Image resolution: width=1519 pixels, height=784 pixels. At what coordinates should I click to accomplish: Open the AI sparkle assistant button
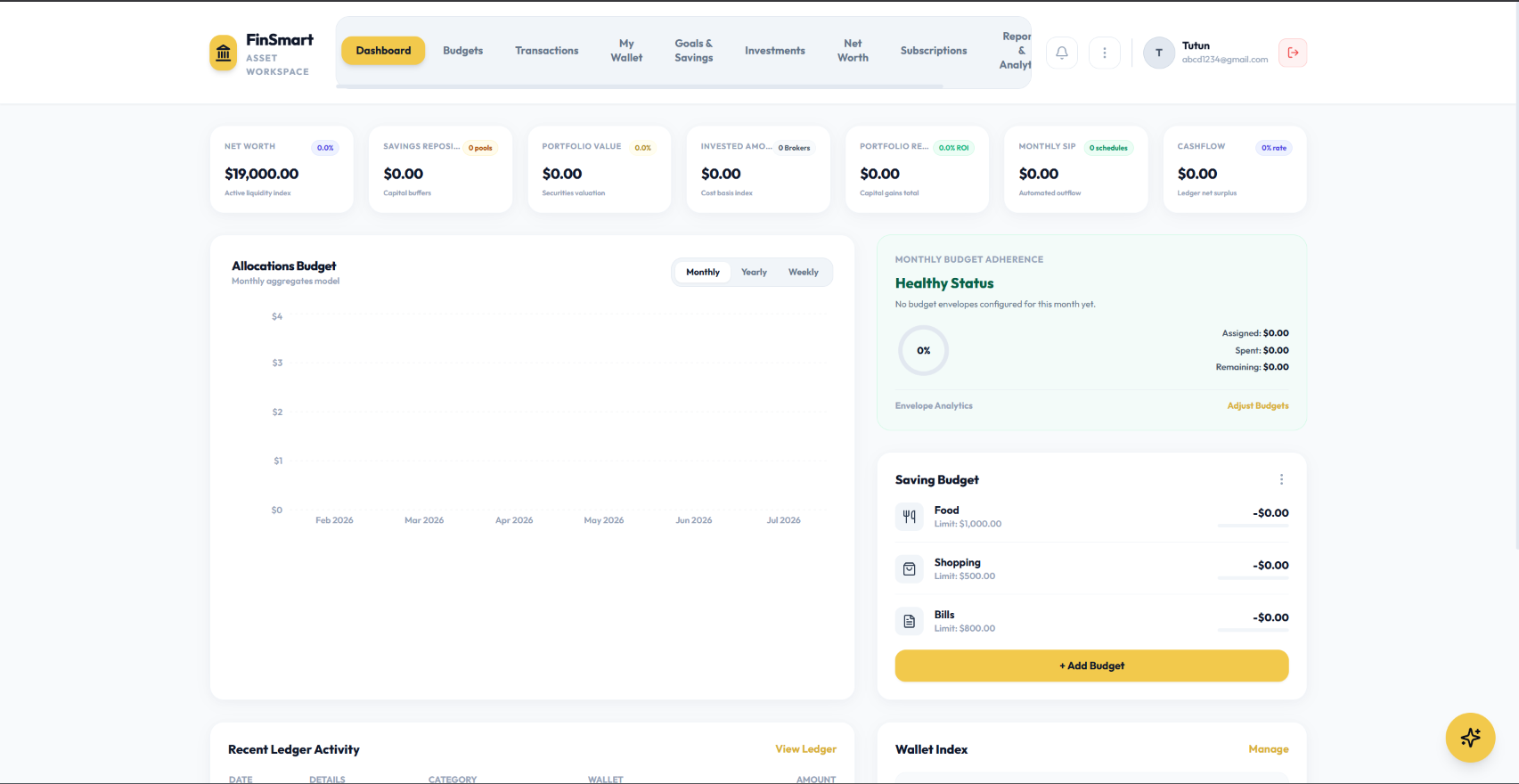tap(1470, 738)
